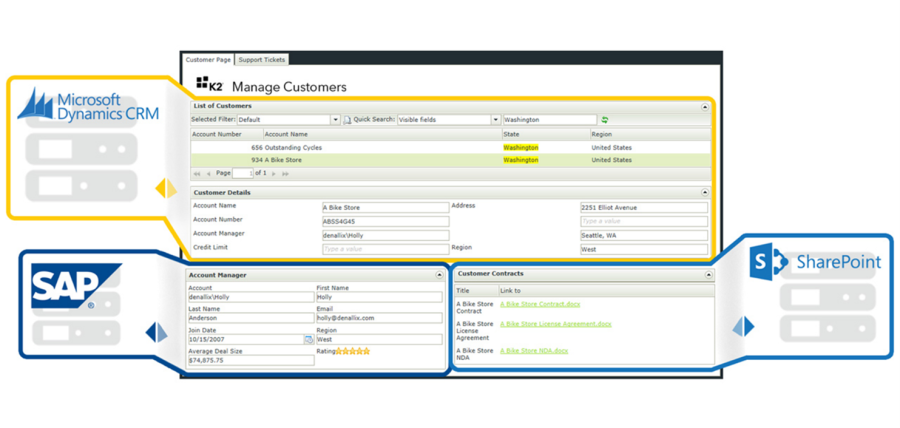900x428 pixels.
Task: Go to first page of customers
Action: pyautogui.click(x=197, y=173)
